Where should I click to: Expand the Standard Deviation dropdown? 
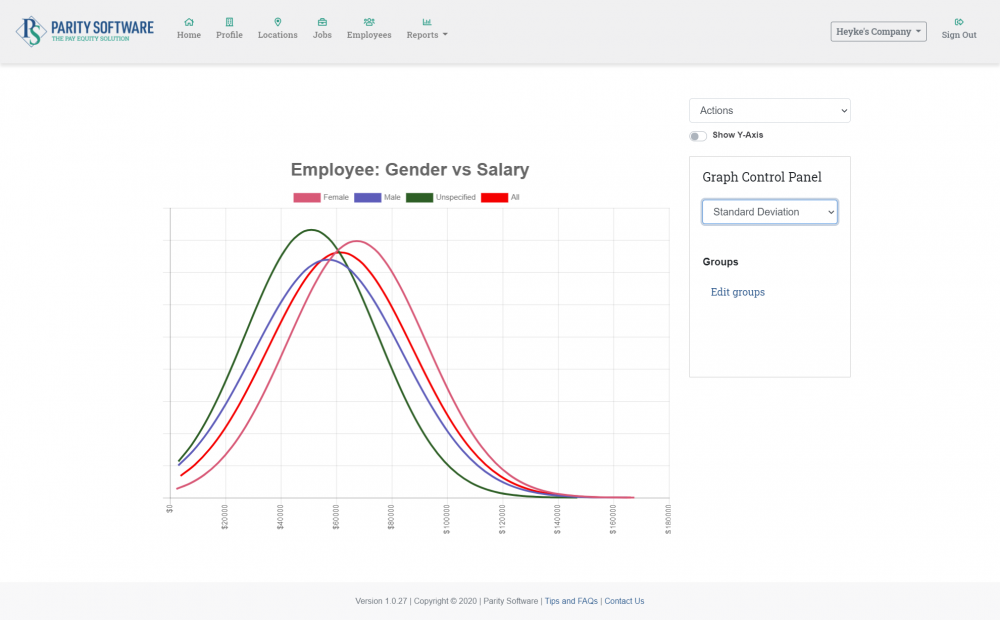pos(769,212)
